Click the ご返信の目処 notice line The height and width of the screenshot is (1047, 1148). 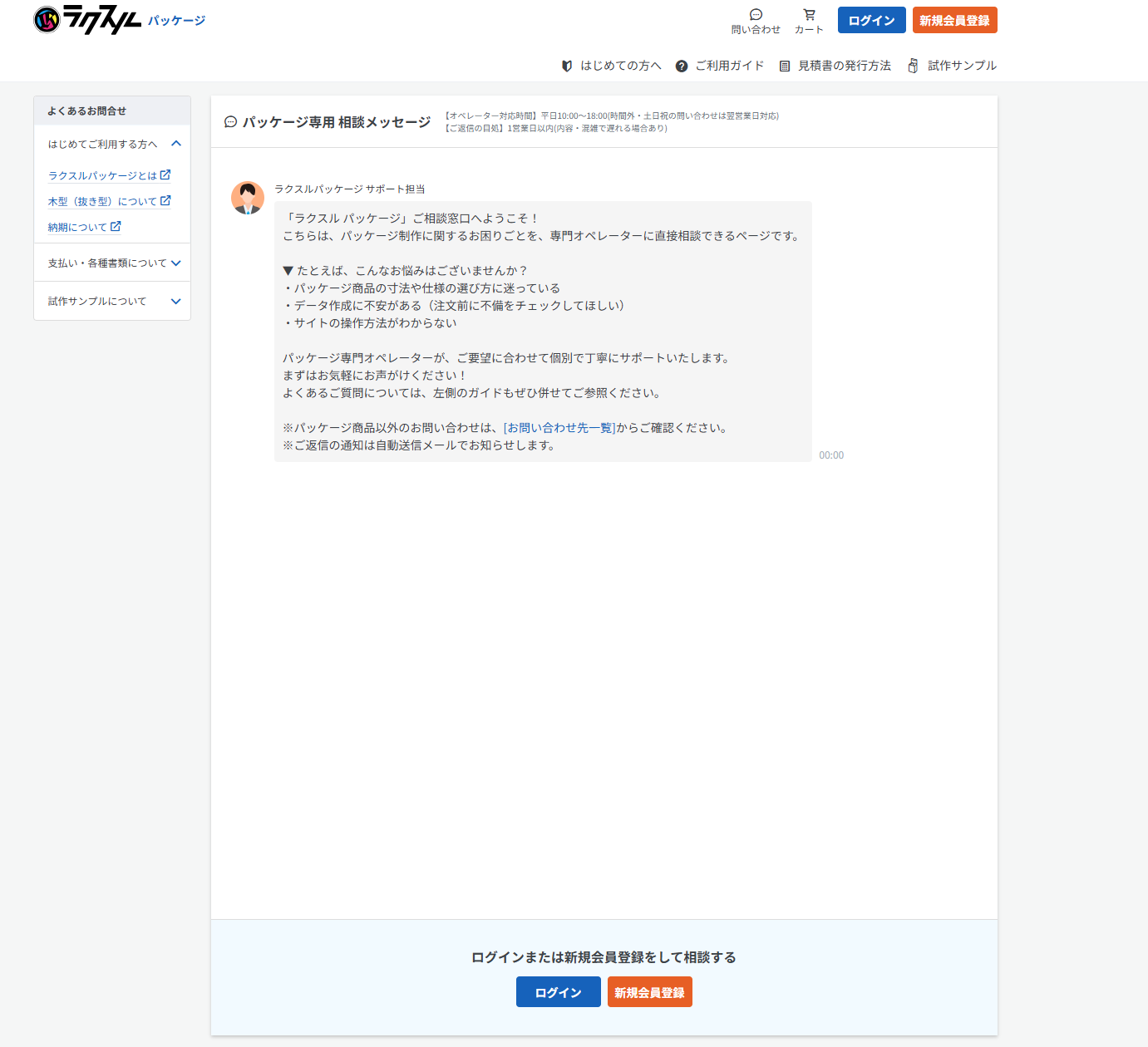(554, 128)
